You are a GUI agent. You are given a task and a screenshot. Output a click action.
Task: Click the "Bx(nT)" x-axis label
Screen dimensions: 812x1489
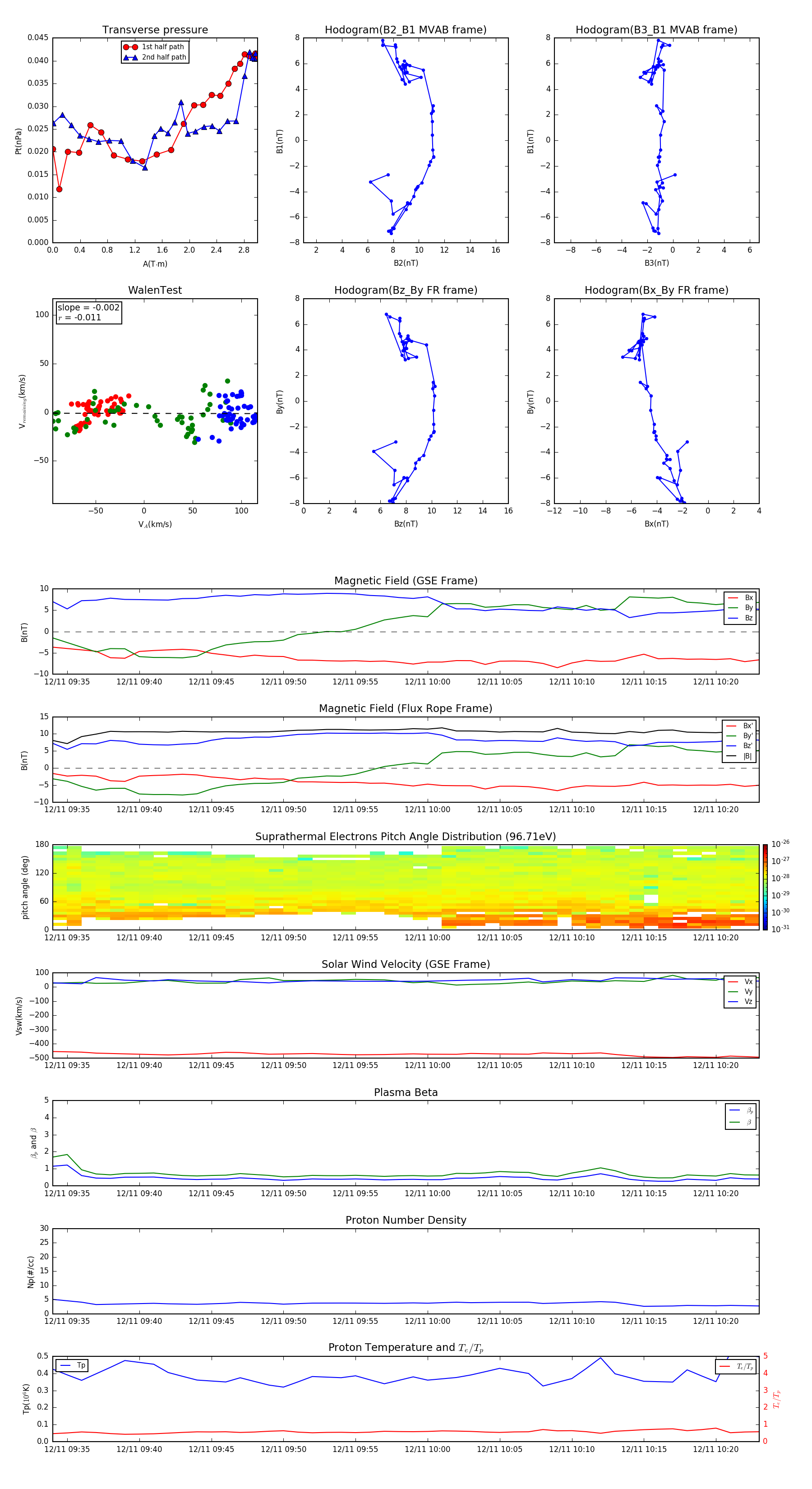[656, 524]
